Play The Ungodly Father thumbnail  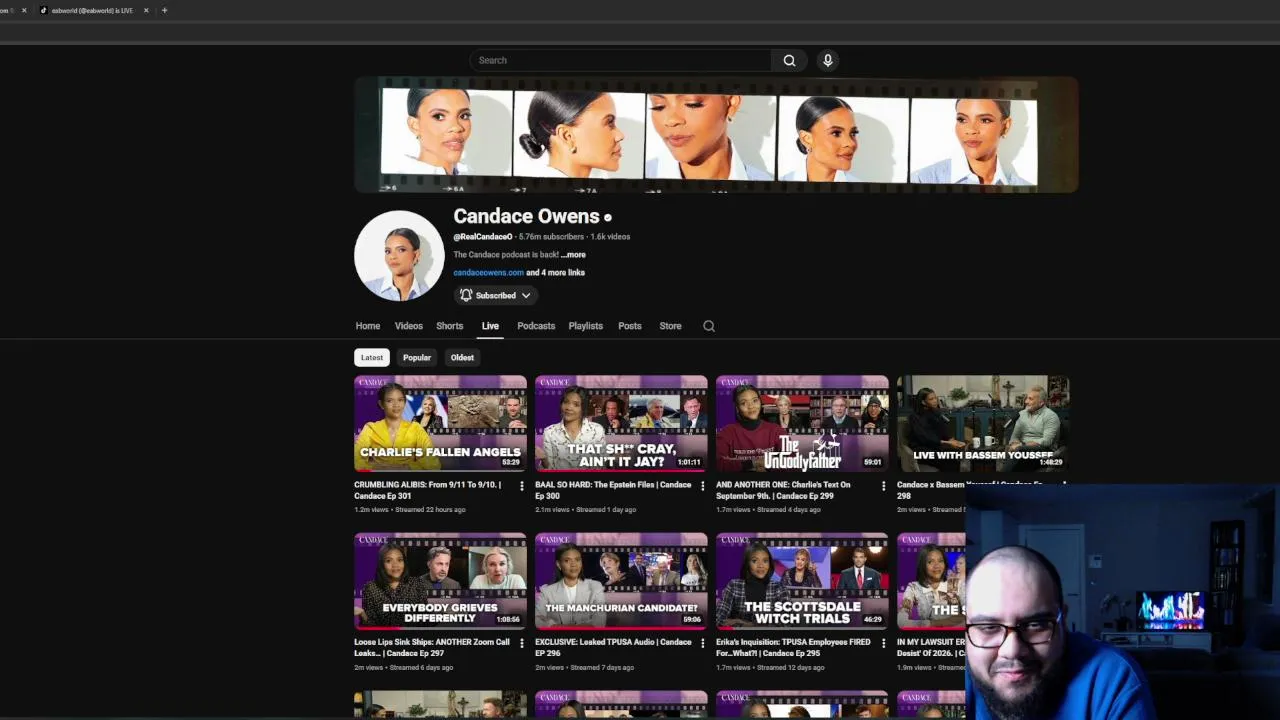pyautogui.click(x=802, y=423)
